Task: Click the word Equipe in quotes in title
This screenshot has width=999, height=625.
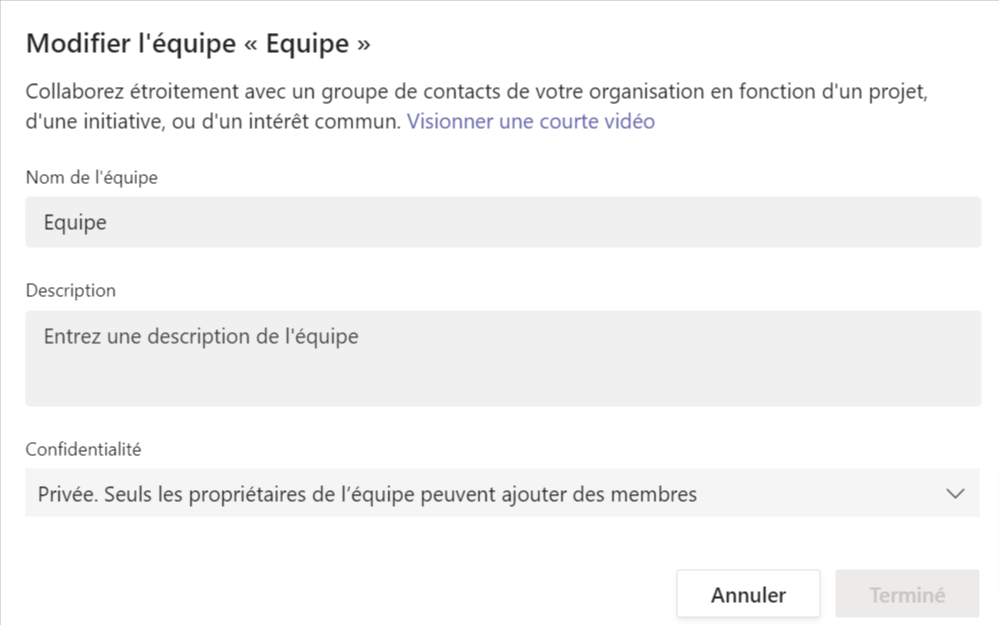Action: point(307,43)
